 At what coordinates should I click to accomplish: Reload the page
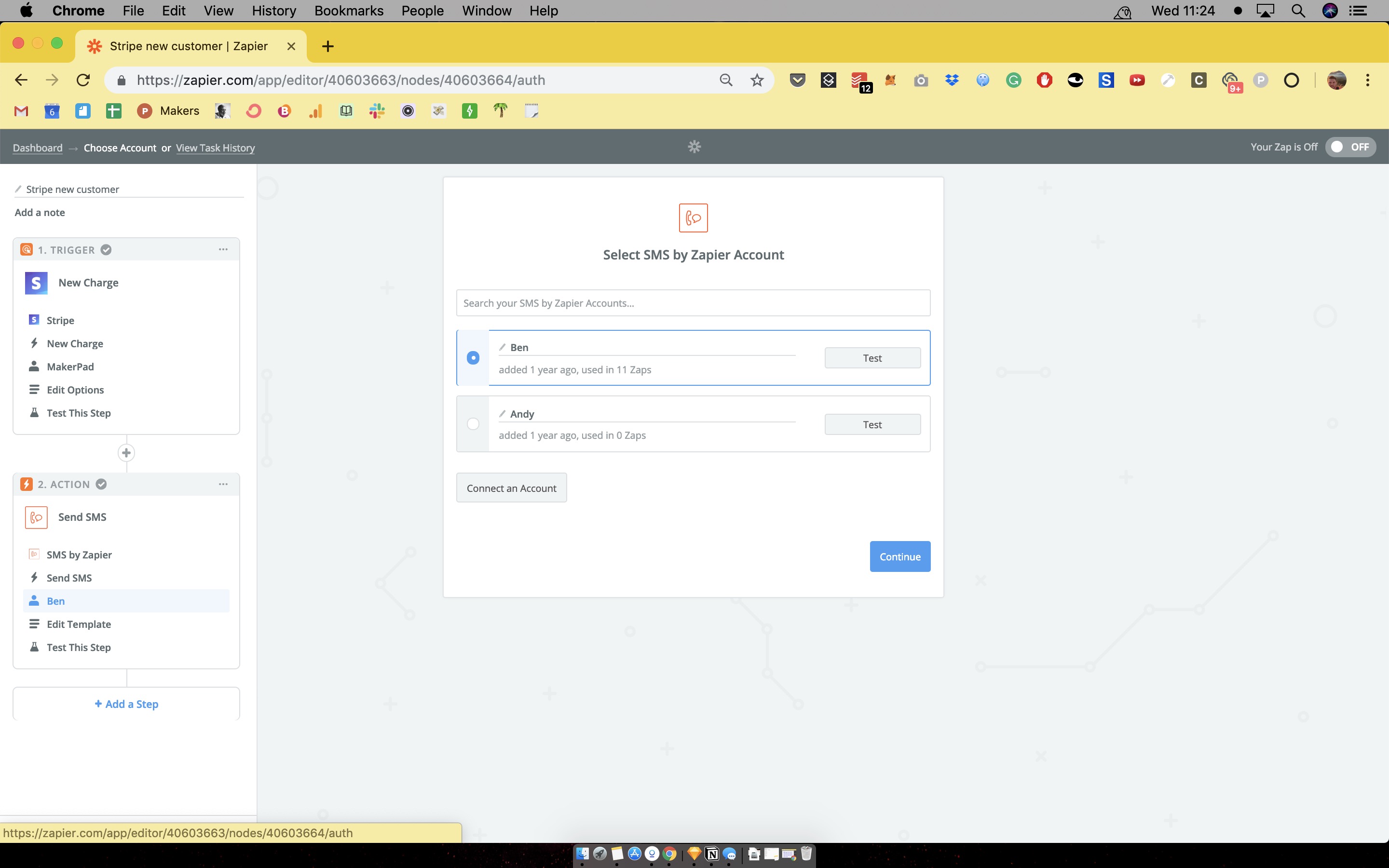click(x=83, y=80)
